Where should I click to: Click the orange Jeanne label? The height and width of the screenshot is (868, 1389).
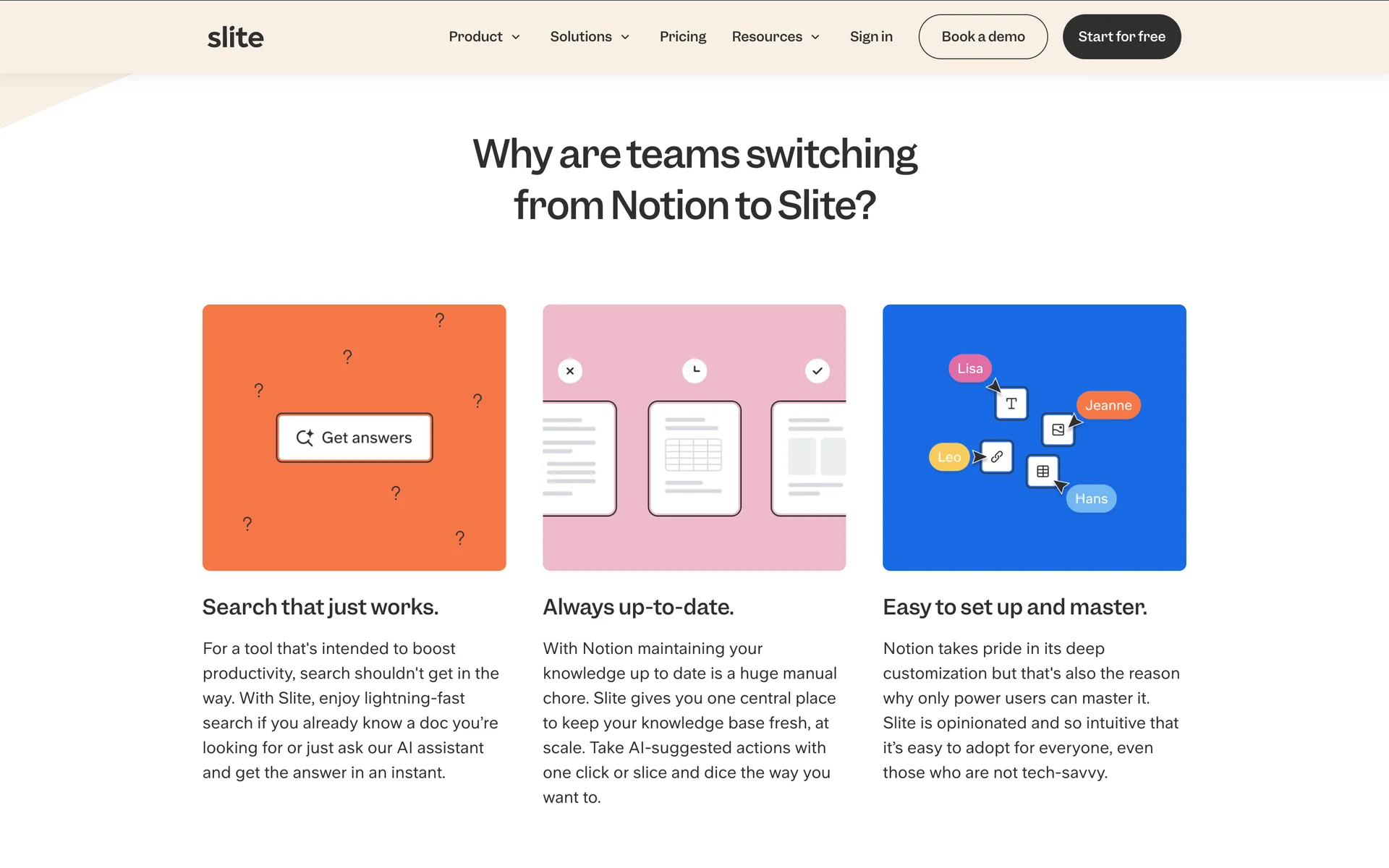(x=1108, y=405)
